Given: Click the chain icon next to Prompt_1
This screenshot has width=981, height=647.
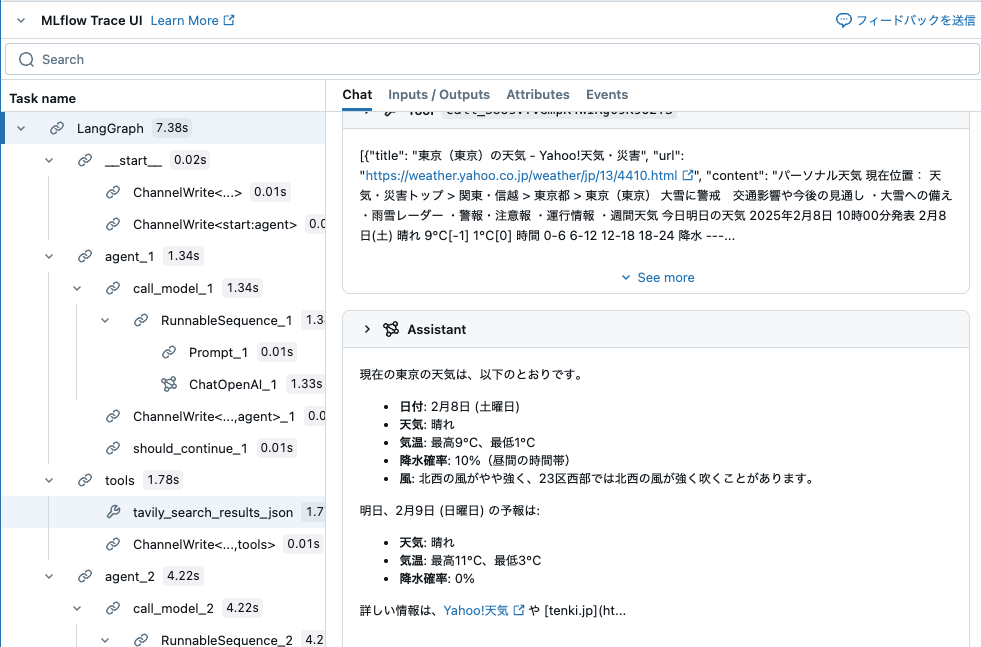Looking at the screenshot, I should (x=167, y=352).
